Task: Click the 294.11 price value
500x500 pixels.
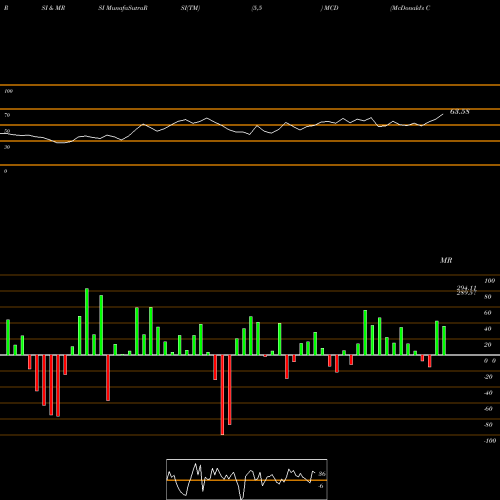Action: click(x=467, y=288)
